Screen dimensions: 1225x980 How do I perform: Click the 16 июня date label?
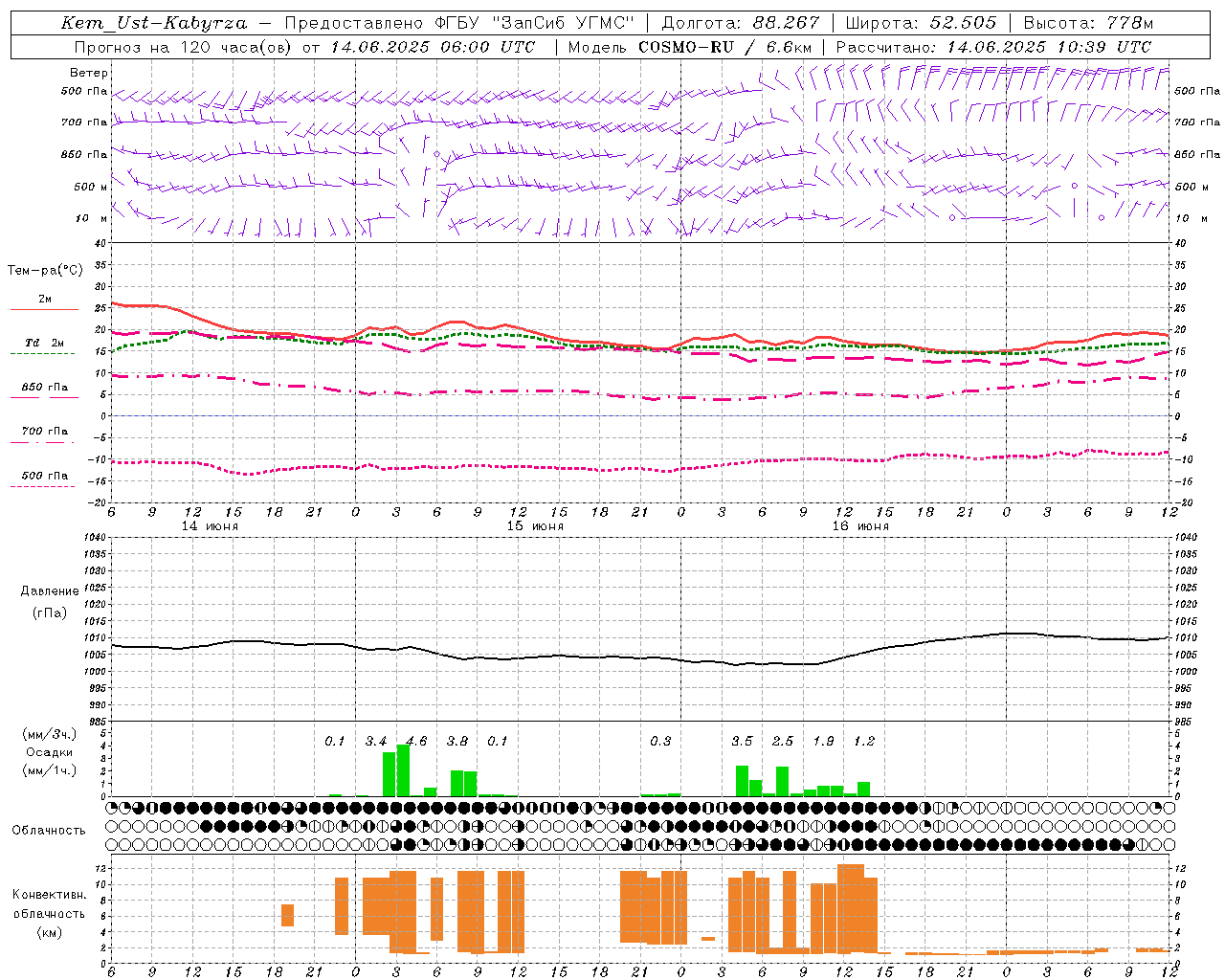pos(860,526)
